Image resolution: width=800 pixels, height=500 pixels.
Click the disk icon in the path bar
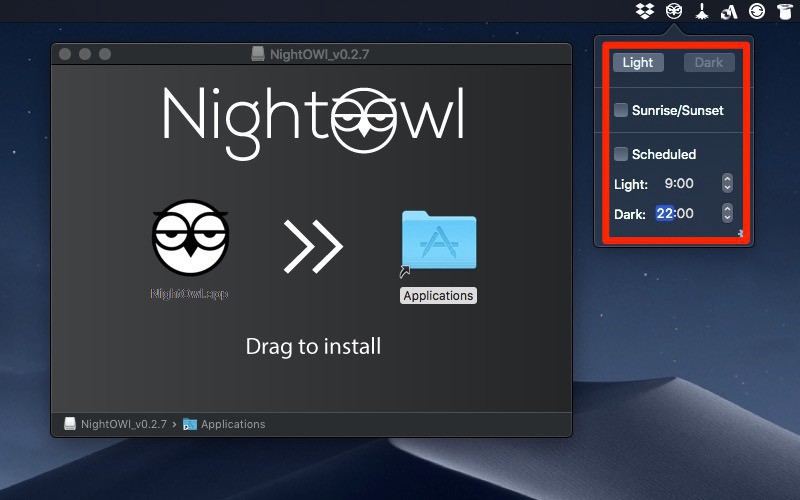tap(70, 424)
